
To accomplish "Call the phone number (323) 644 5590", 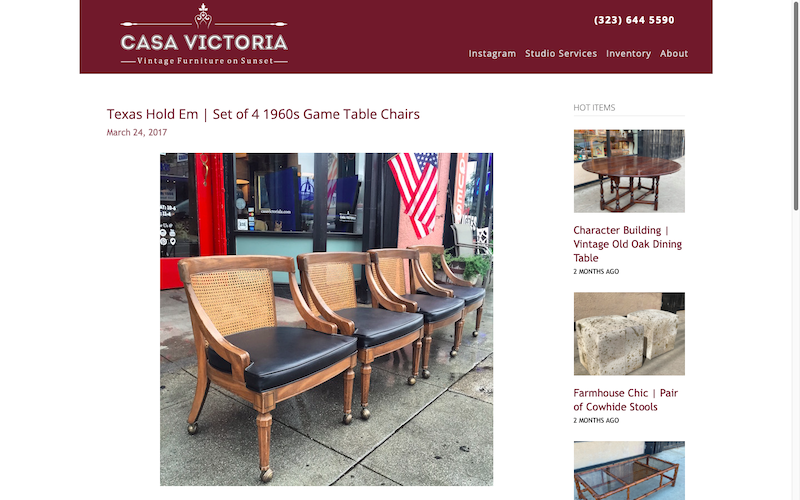I will pos(634,20).
